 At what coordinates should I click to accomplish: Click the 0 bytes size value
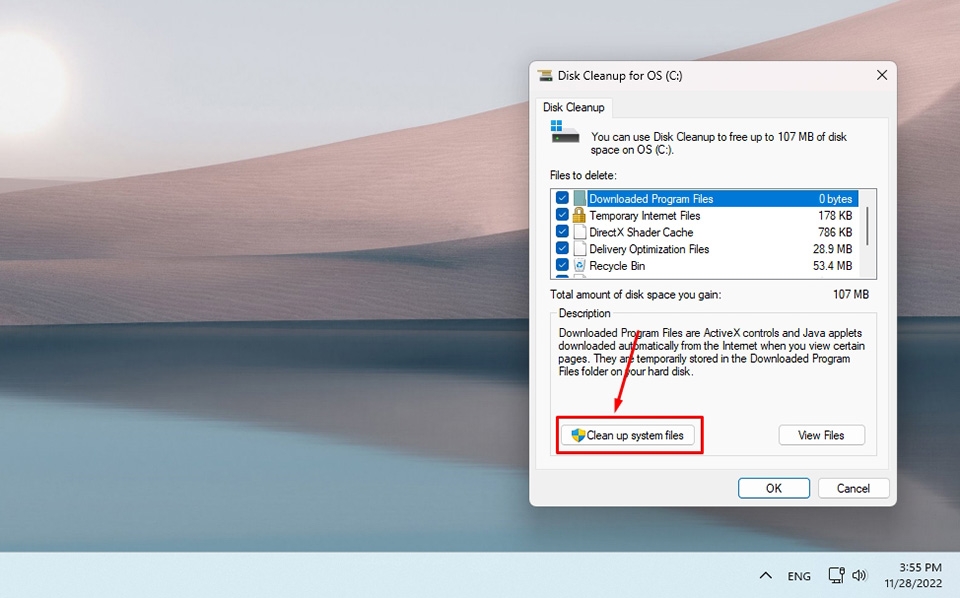coord(835,199)
